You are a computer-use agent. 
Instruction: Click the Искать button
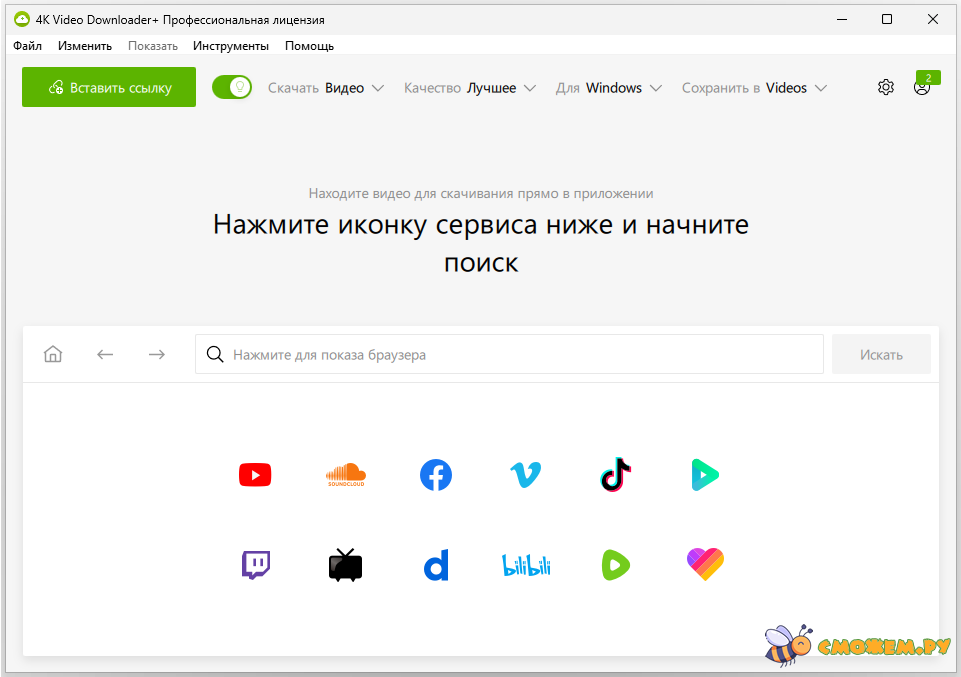(881, 354)
